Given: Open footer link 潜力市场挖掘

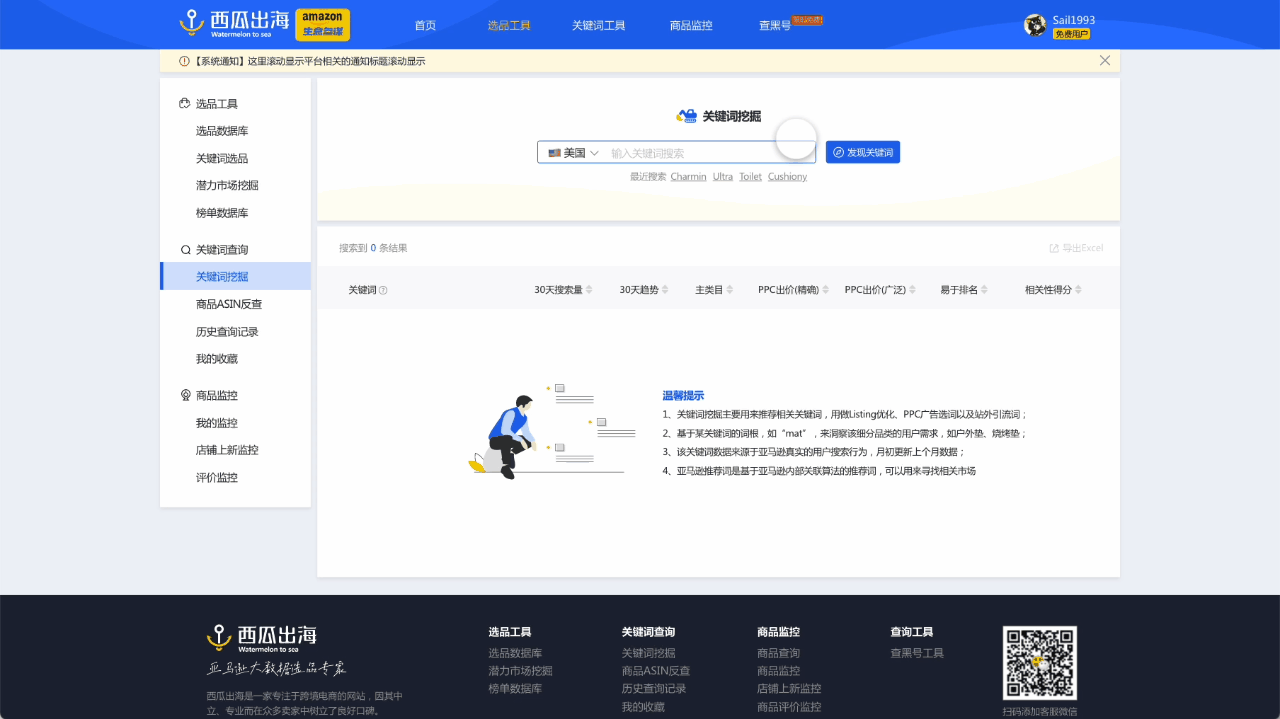Looking at the screenshot, I should click(x=520, y=671).
